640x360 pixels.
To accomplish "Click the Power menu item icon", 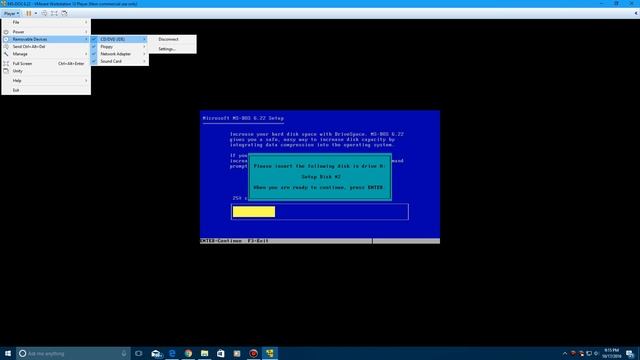I will 6,31.
